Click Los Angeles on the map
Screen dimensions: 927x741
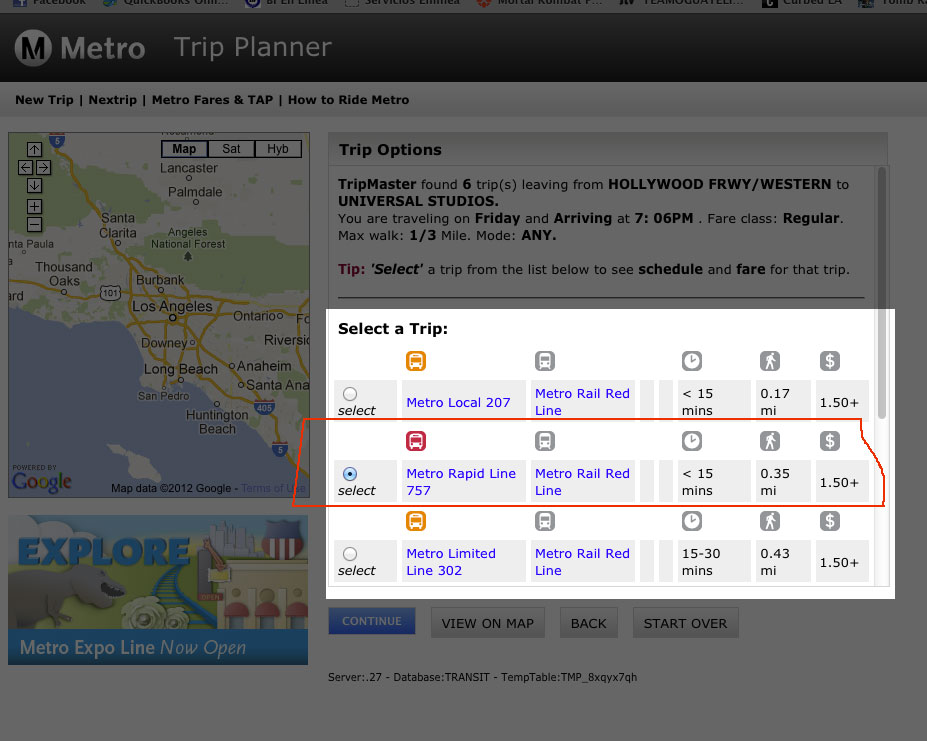tap(172, 306)
